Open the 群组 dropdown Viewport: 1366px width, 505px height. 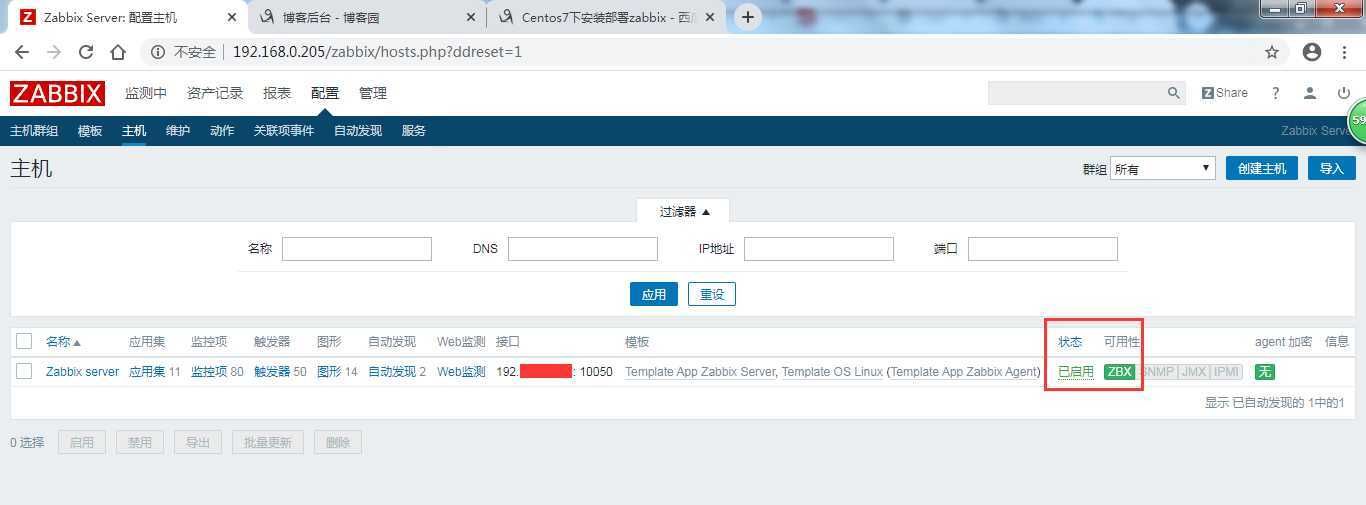pos(1163,169)
